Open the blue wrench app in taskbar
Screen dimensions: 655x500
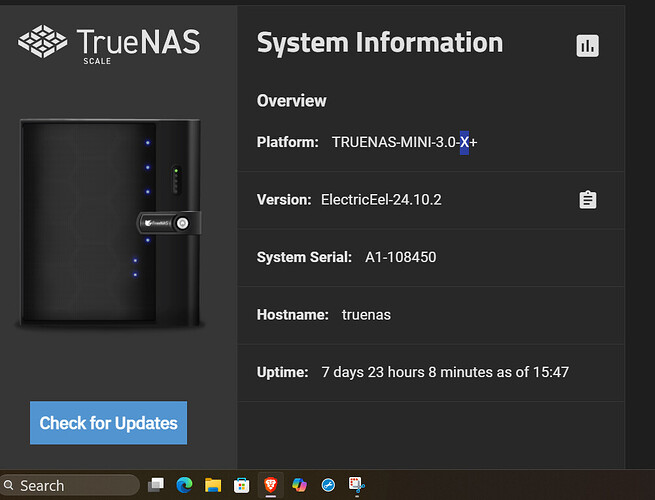click(328, 485)
